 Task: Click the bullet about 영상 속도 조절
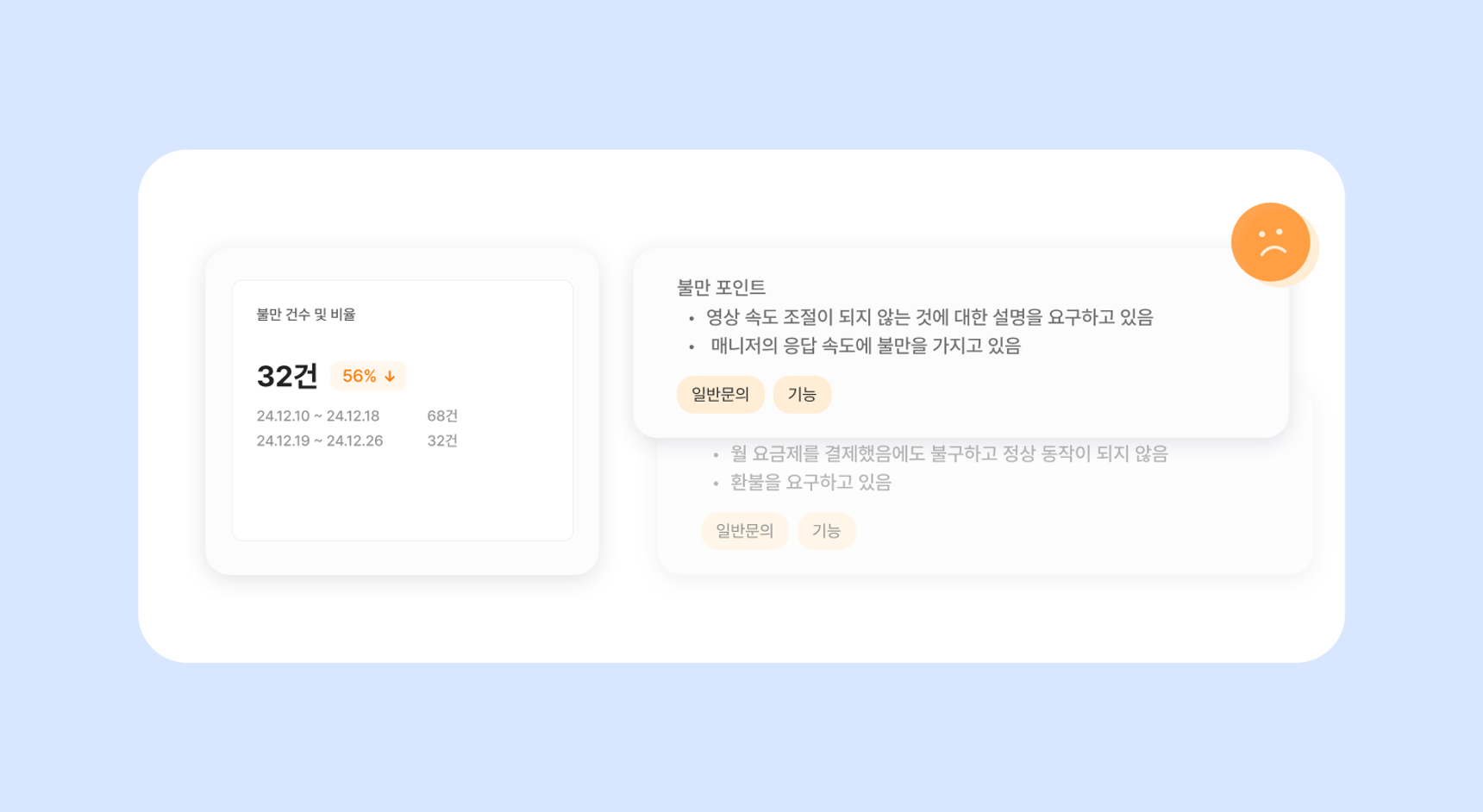[x=929, y=317]
